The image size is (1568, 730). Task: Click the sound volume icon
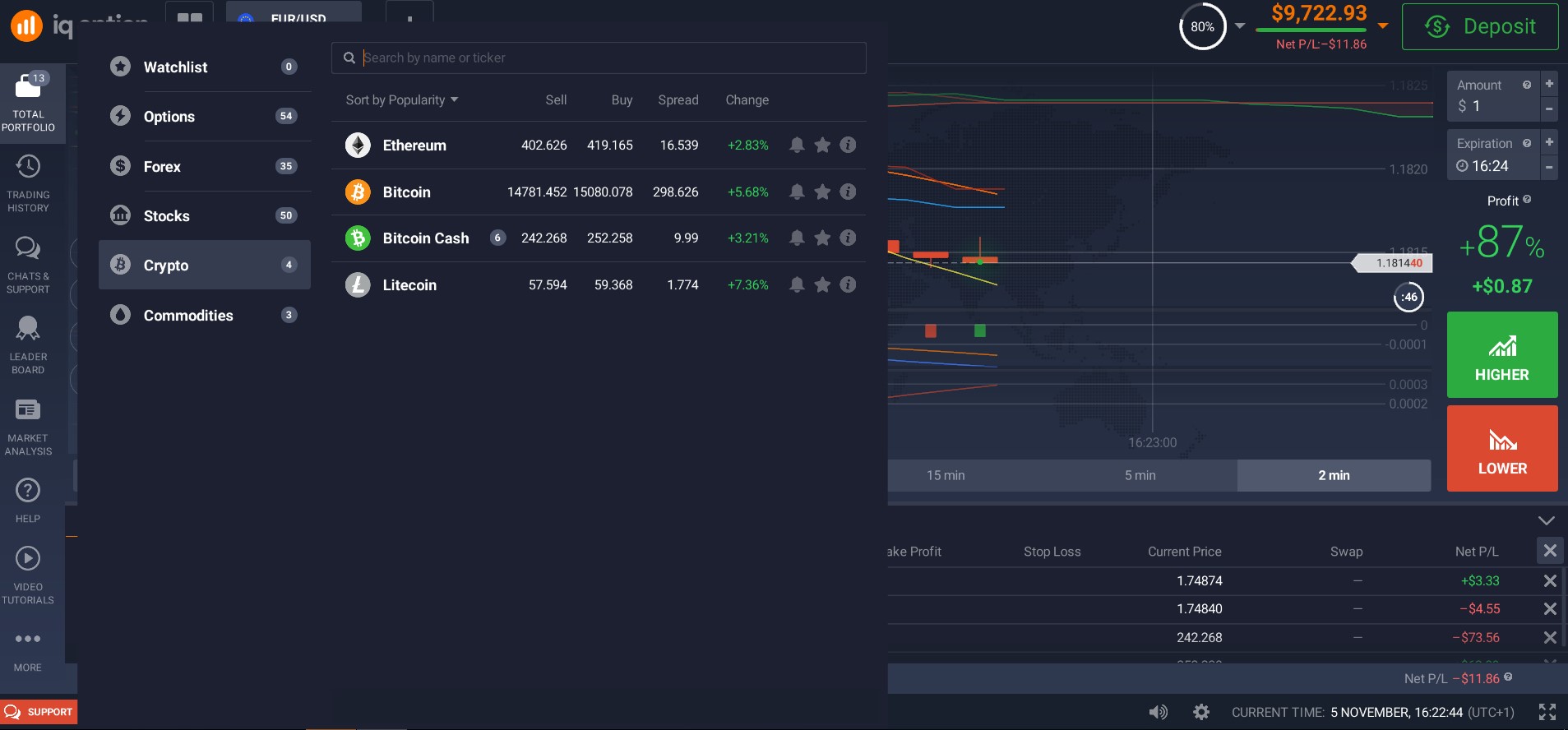(x=1158, y=712)
